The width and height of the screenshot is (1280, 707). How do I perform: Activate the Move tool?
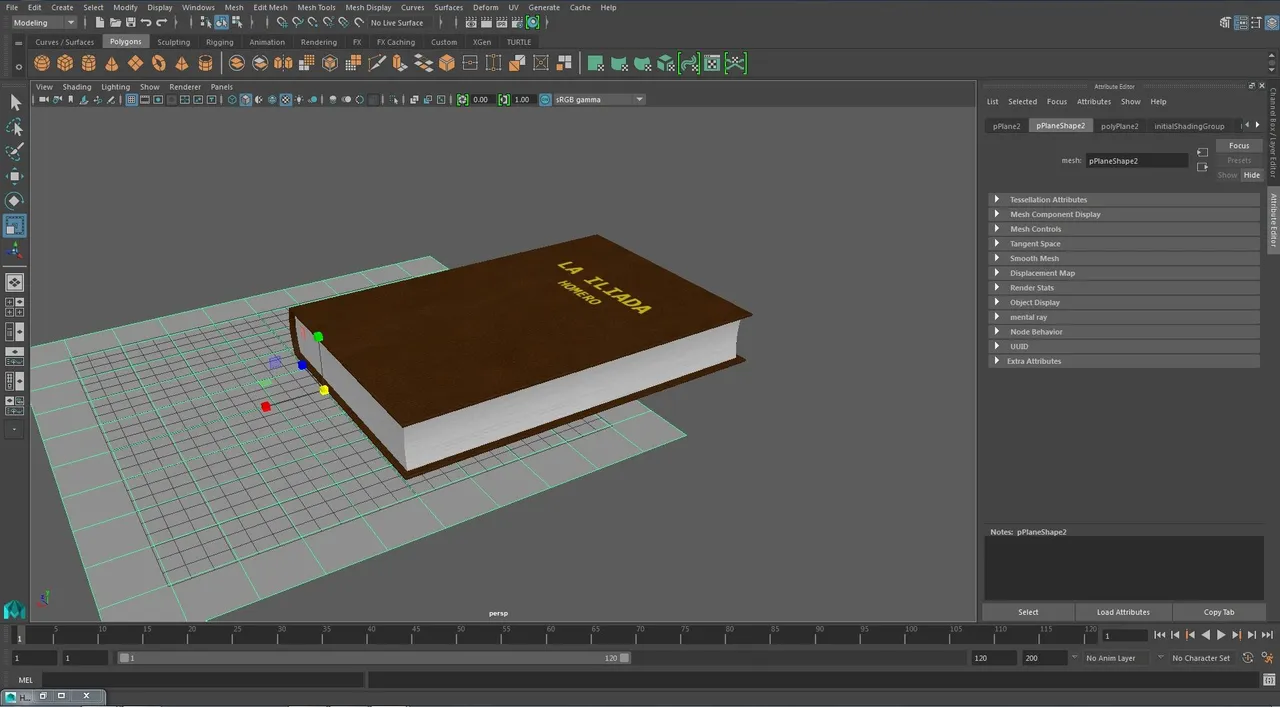click(x=15, y=176)
